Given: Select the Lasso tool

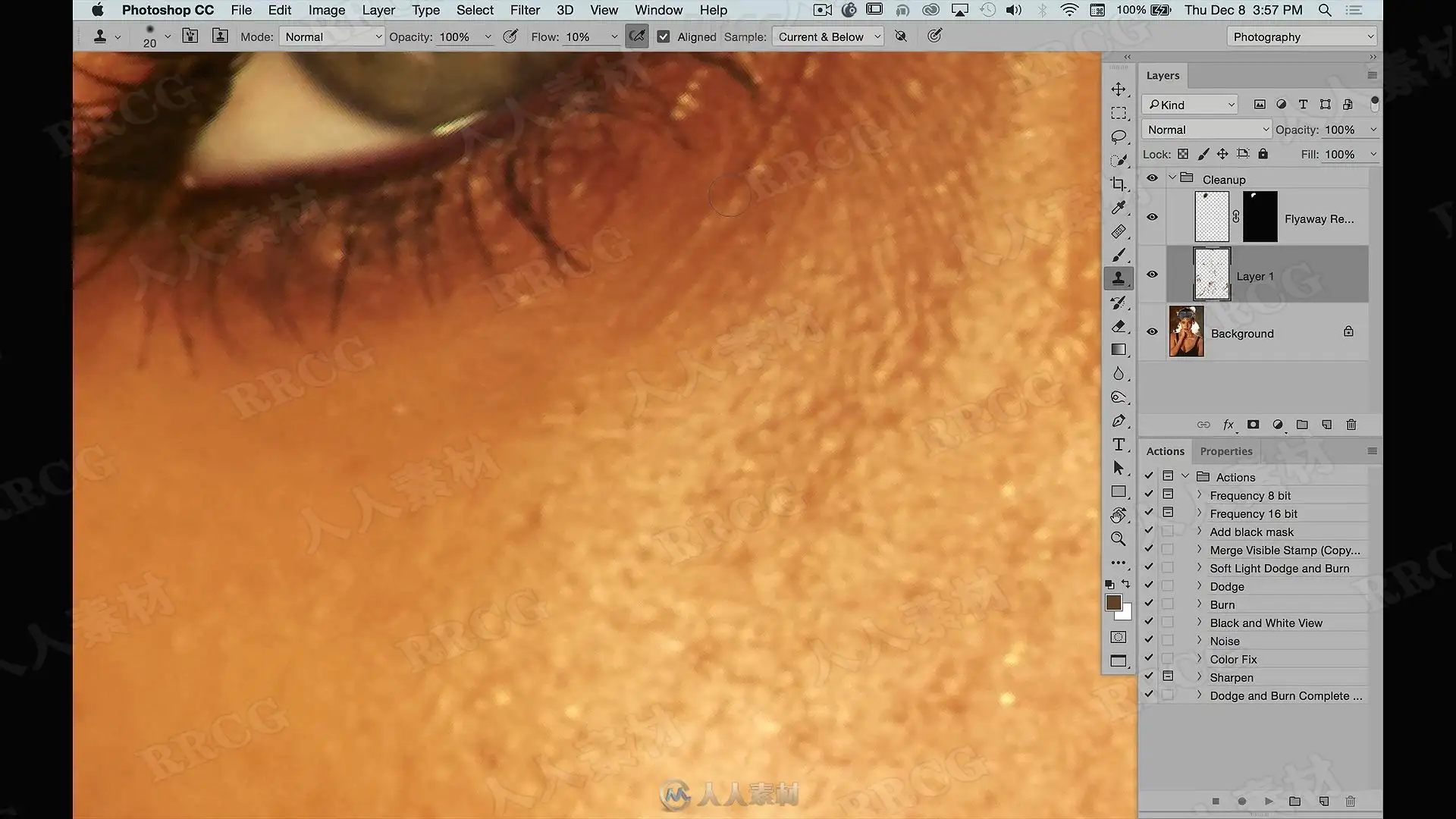Looking at the screenshot, I should [x=1119, y=137].
